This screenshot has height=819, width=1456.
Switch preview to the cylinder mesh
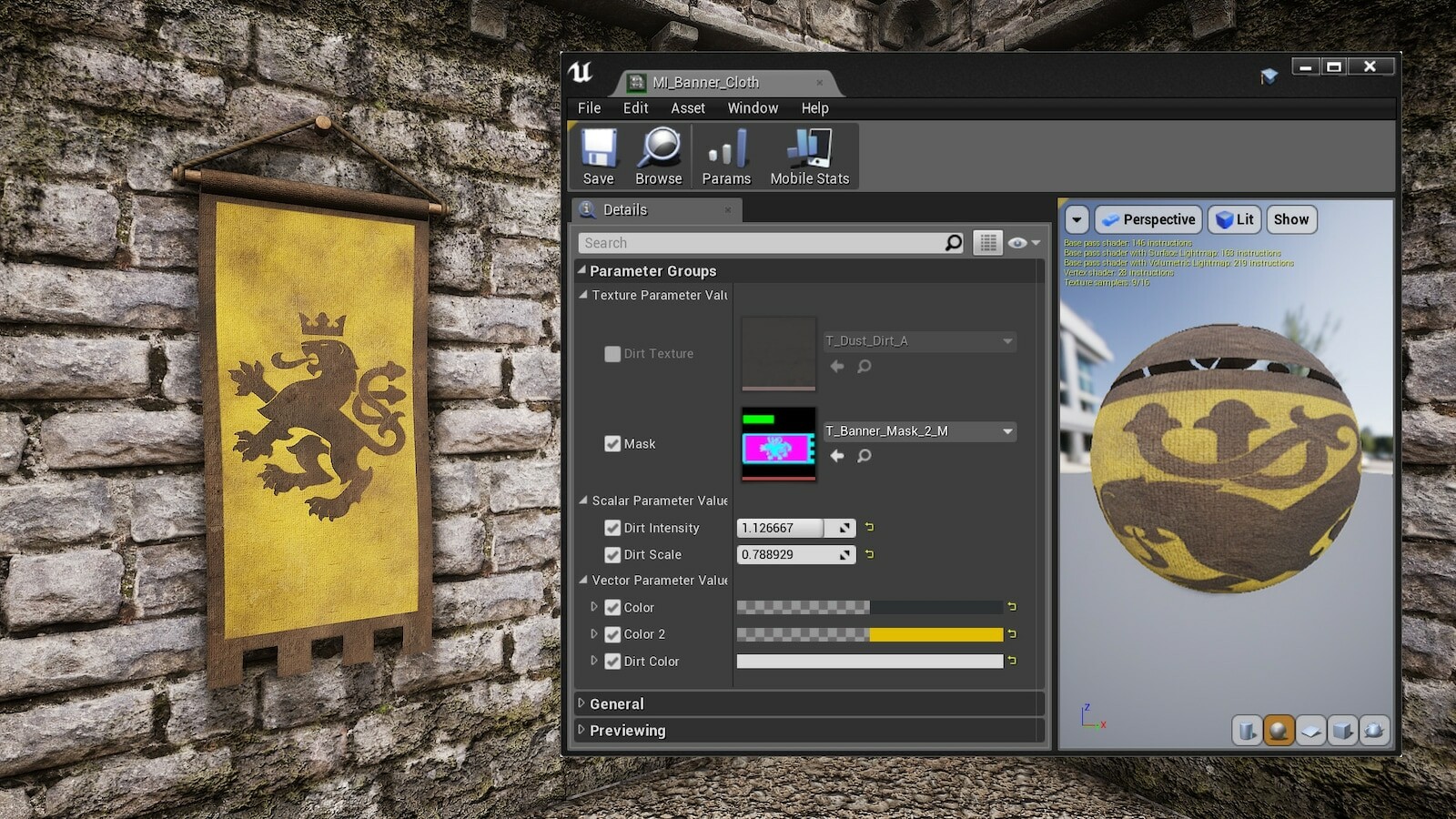point(1247,730)
